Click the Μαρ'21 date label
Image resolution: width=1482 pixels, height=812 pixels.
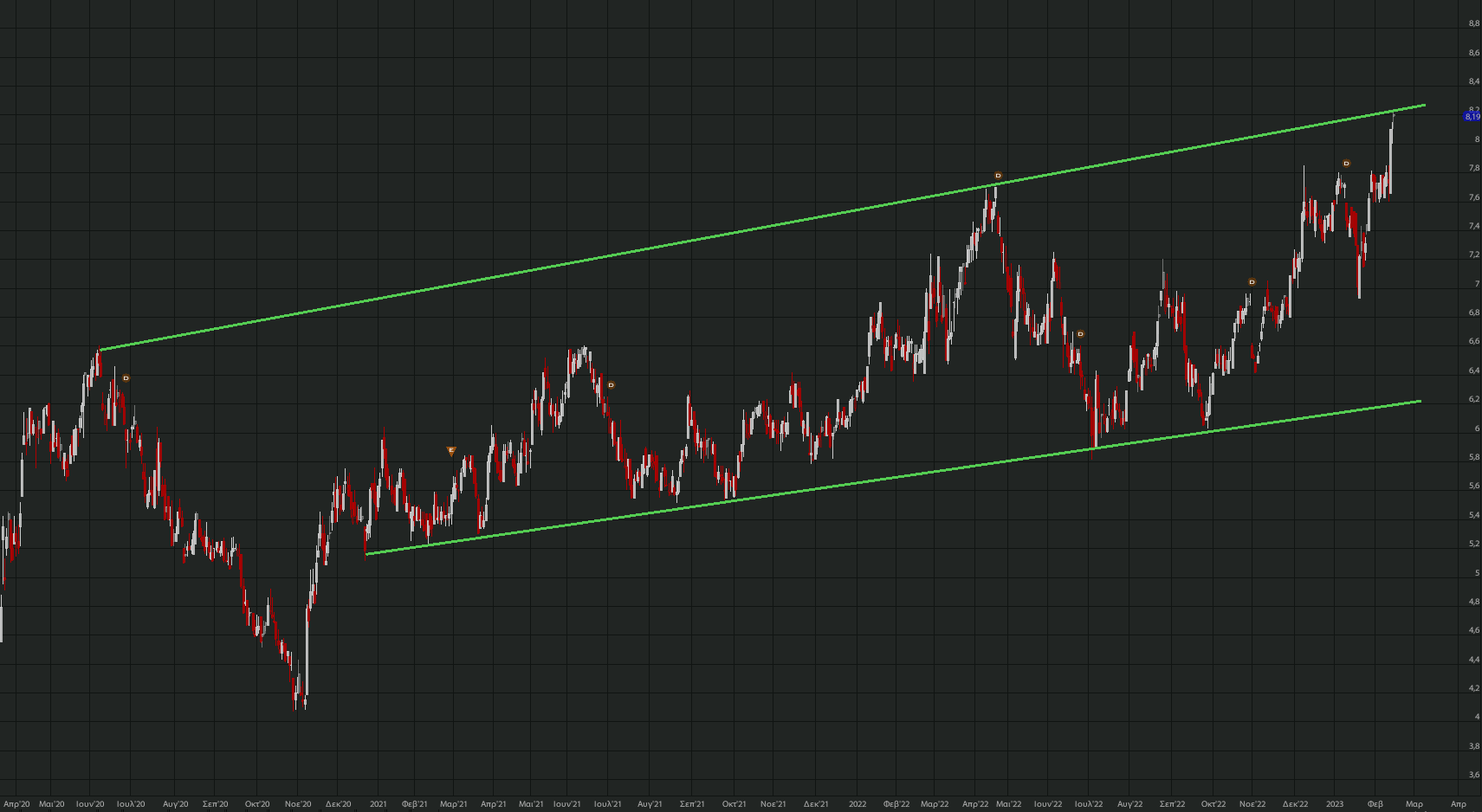[x=454, y=804]
